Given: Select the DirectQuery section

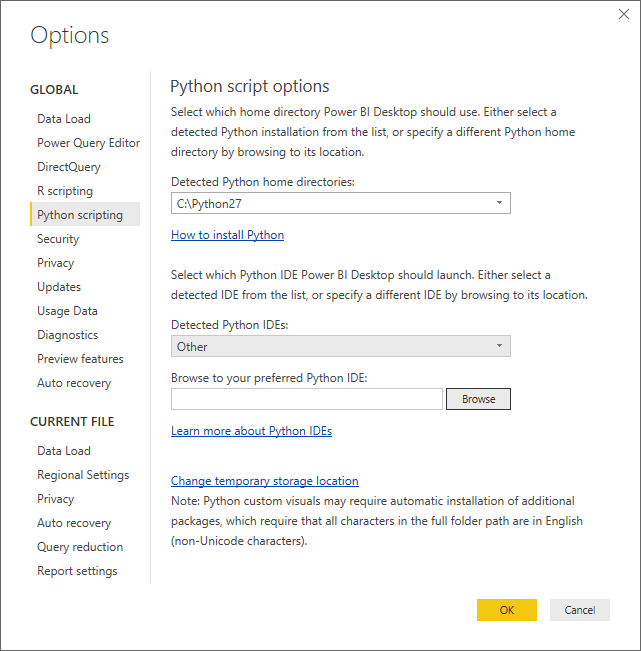Looking at the screenshot, I should pos(69,167).
